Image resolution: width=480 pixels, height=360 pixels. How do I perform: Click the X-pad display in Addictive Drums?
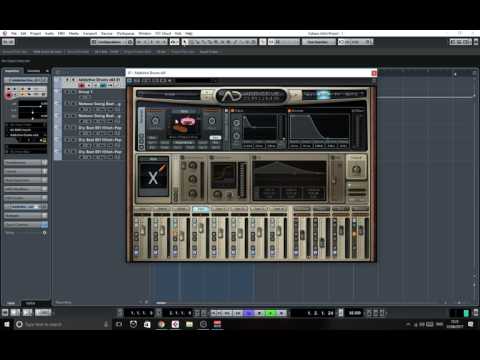coord(153,178)
